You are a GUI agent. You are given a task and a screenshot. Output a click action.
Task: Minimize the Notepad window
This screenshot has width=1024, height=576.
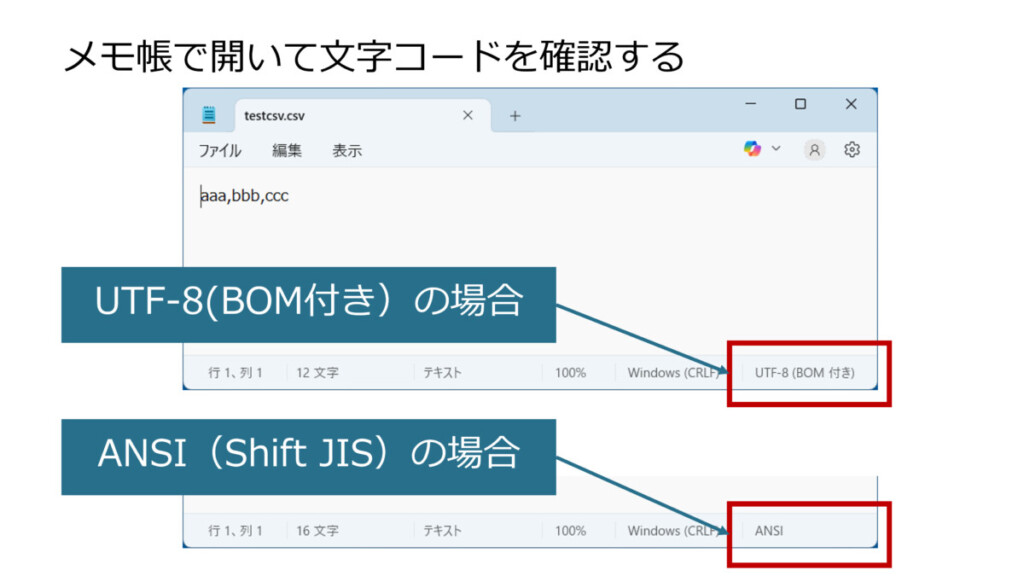click(751, 104)
